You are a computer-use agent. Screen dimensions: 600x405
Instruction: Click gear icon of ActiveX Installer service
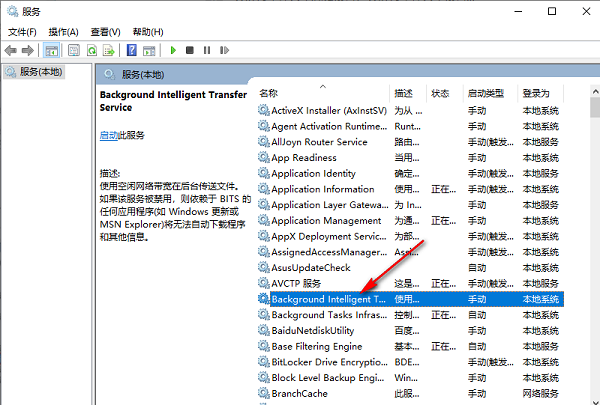tap(263, 110)
